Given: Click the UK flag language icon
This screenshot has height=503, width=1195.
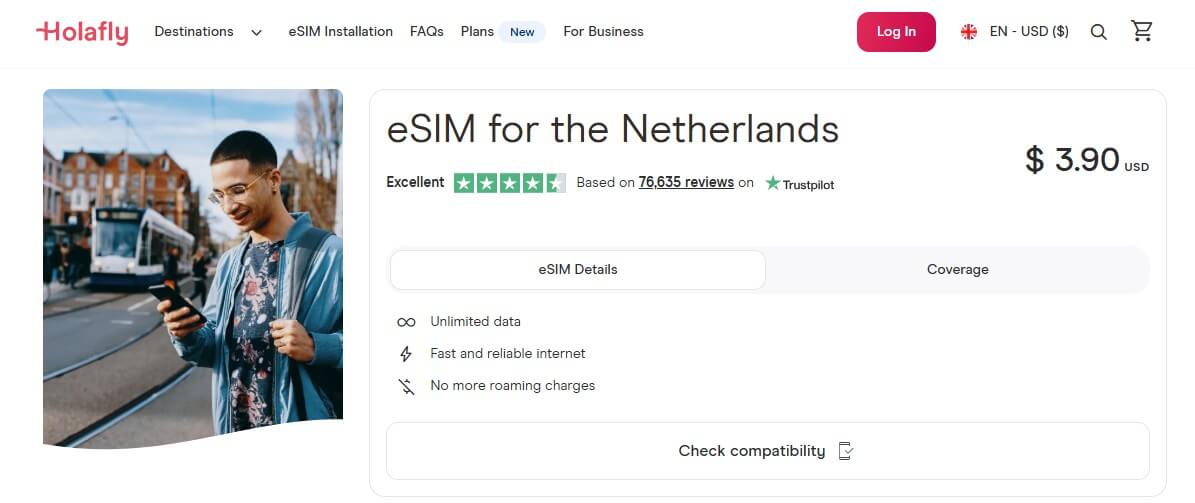Looking at the screenshot, I should pos(969,32).
